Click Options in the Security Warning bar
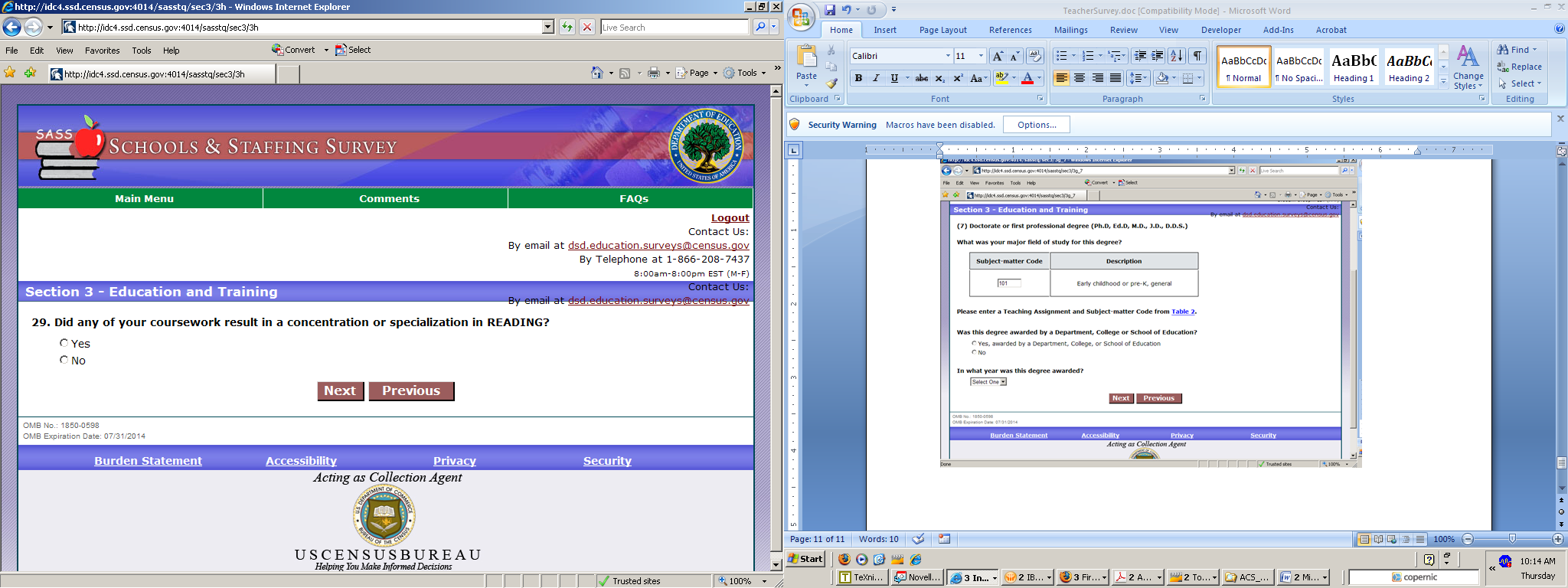This screenshot has width=1568, height=588. 1037,125
